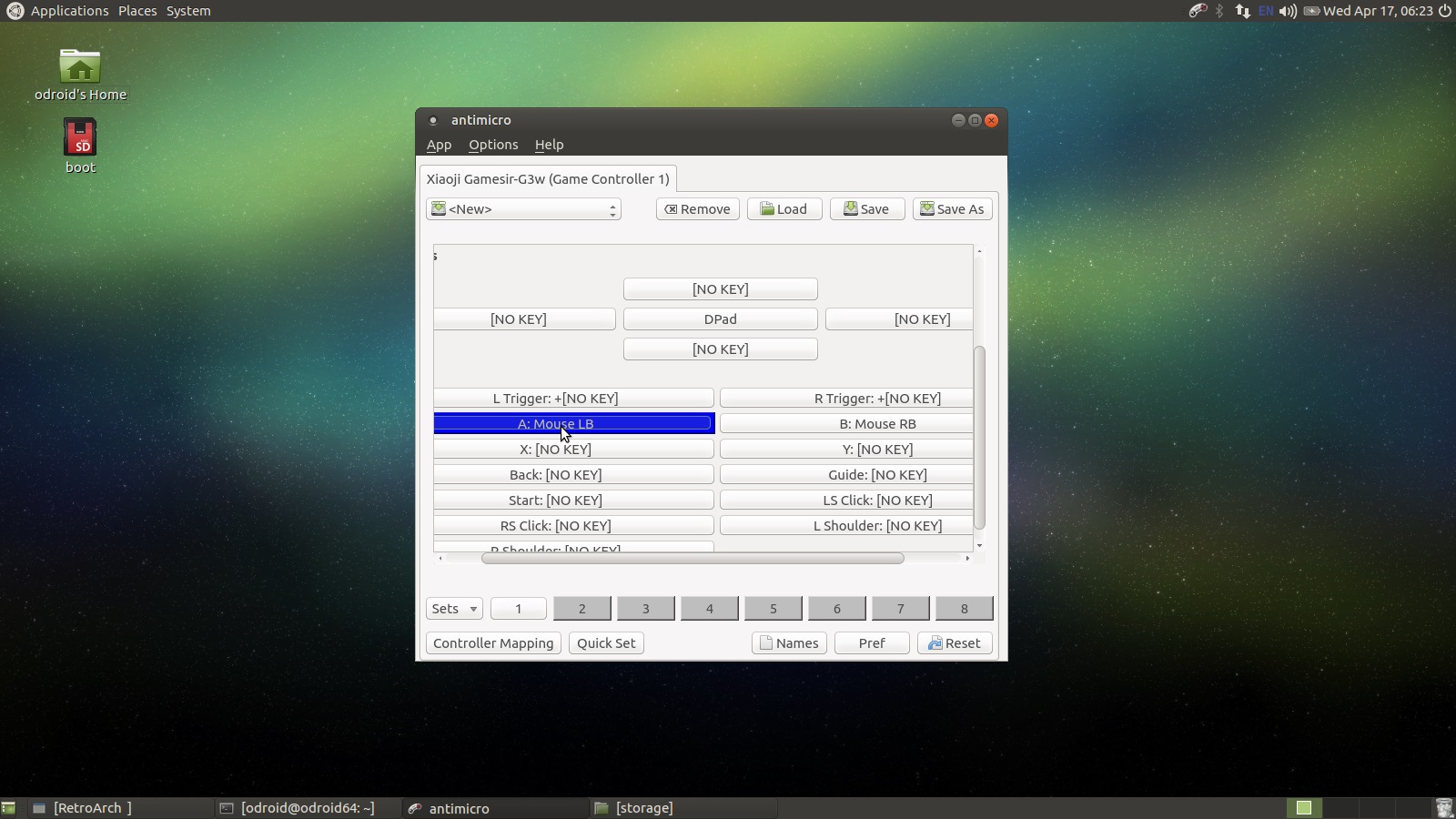1456x819 pixels.
Task: Click the Bluetooth icon in the system tray
Action: [1219, 11]
